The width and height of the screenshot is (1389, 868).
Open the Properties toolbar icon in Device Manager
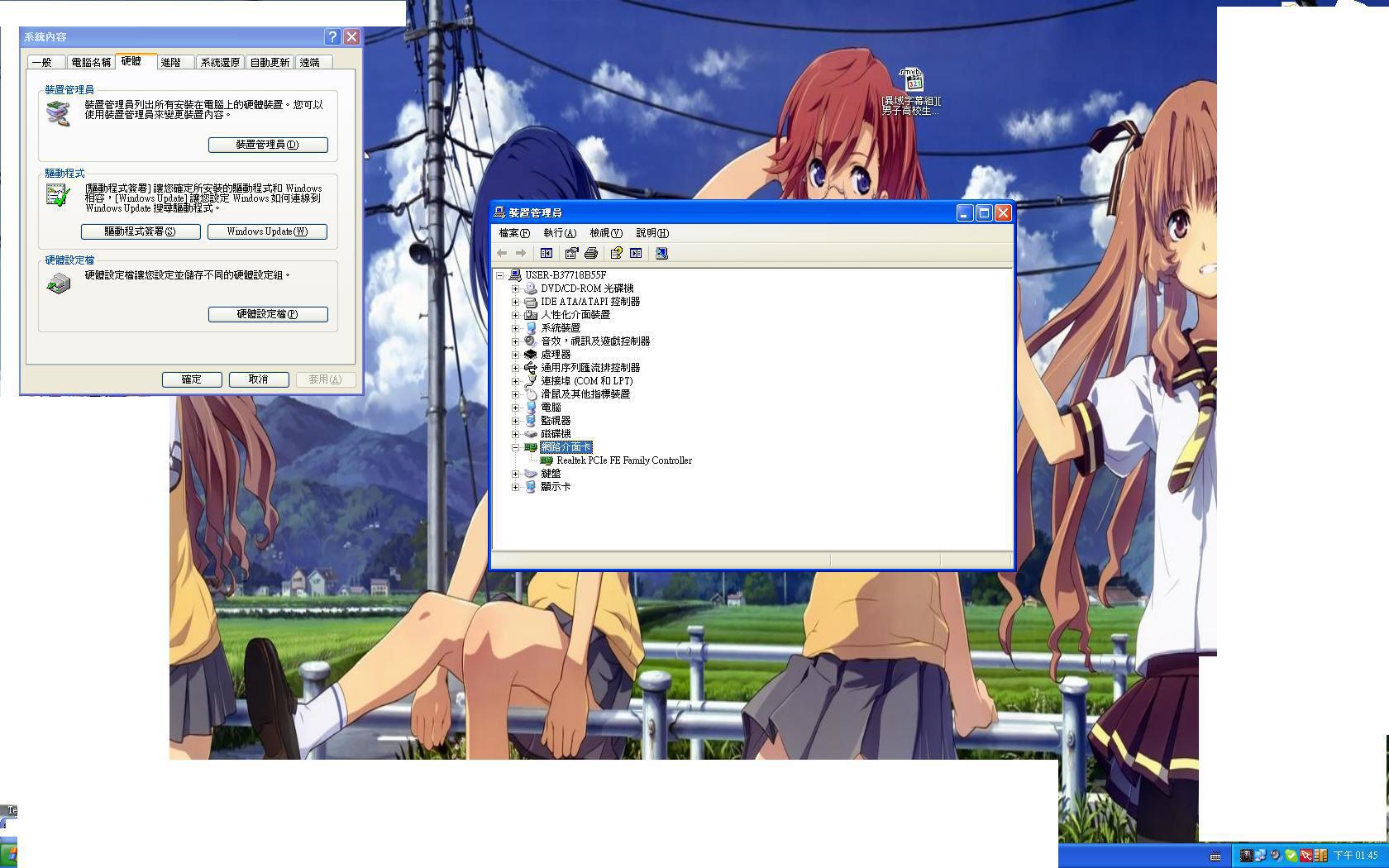(x=571, y=253)
